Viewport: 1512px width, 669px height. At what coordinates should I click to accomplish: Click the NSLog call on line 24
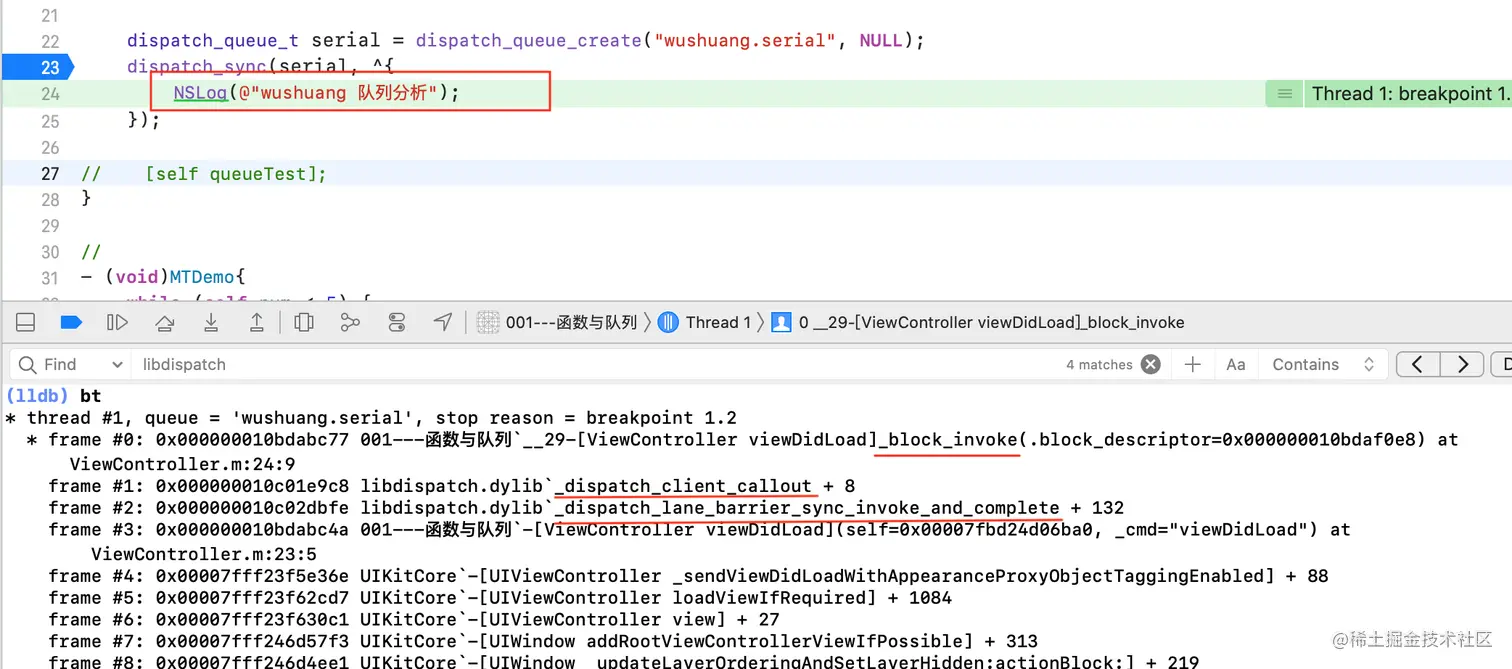200,93
